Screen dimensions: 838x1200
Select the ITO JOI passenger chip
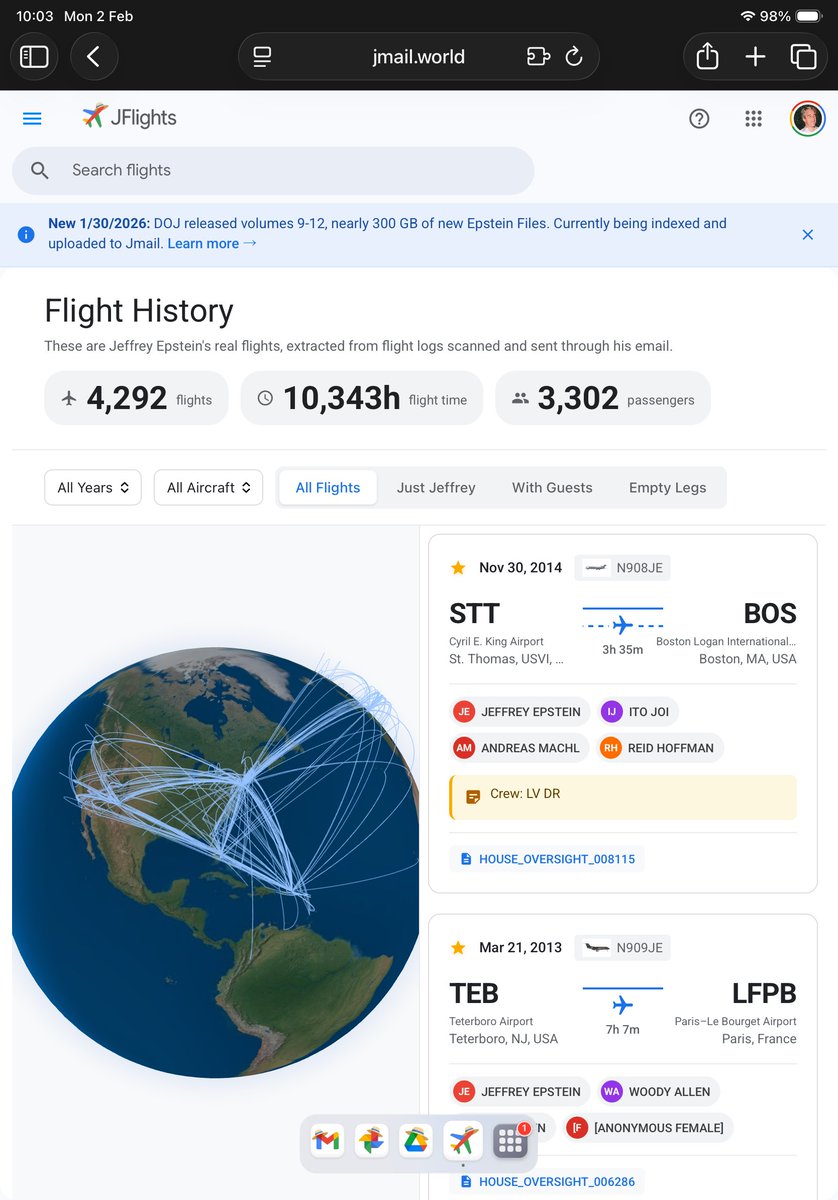(x=638, y=711)
